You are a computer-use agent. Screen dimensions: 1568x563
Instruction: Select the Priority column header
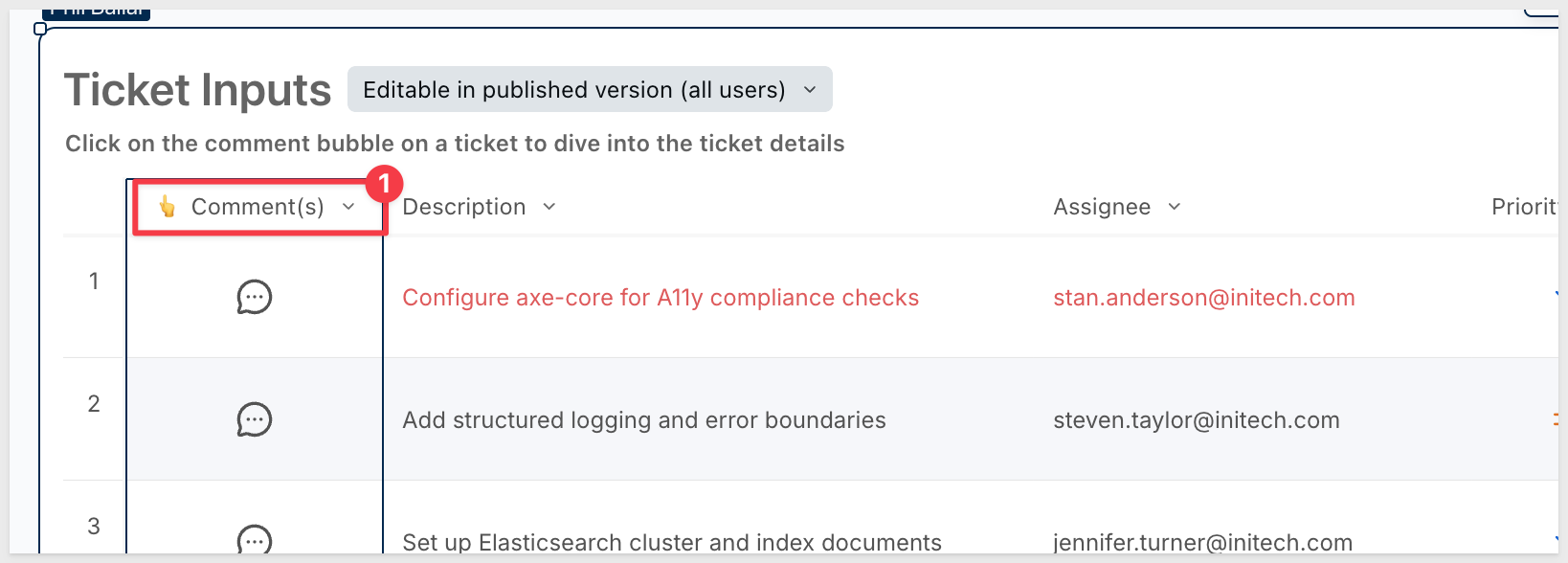[1525, 207]
